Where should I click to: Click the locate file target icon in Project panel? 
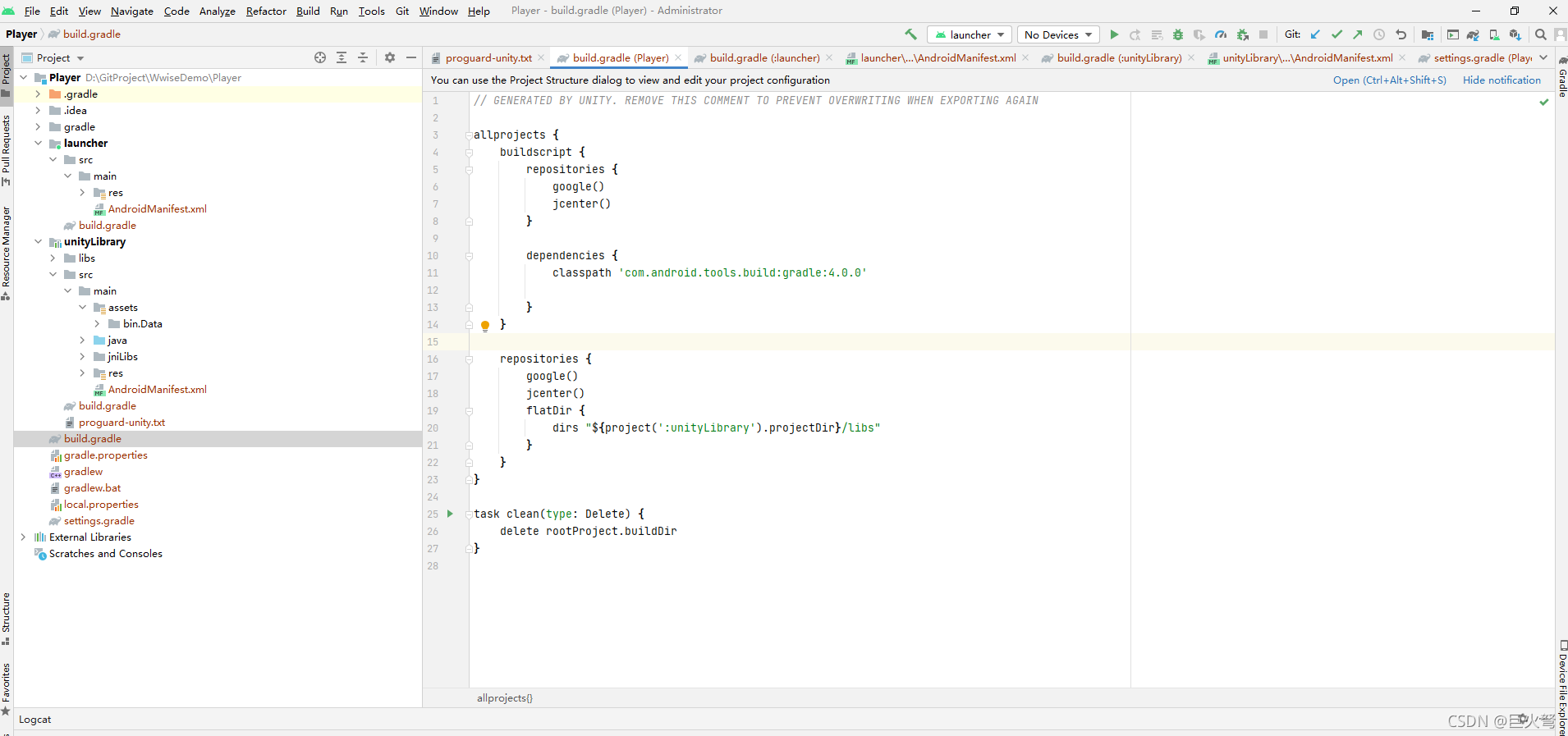320,57
